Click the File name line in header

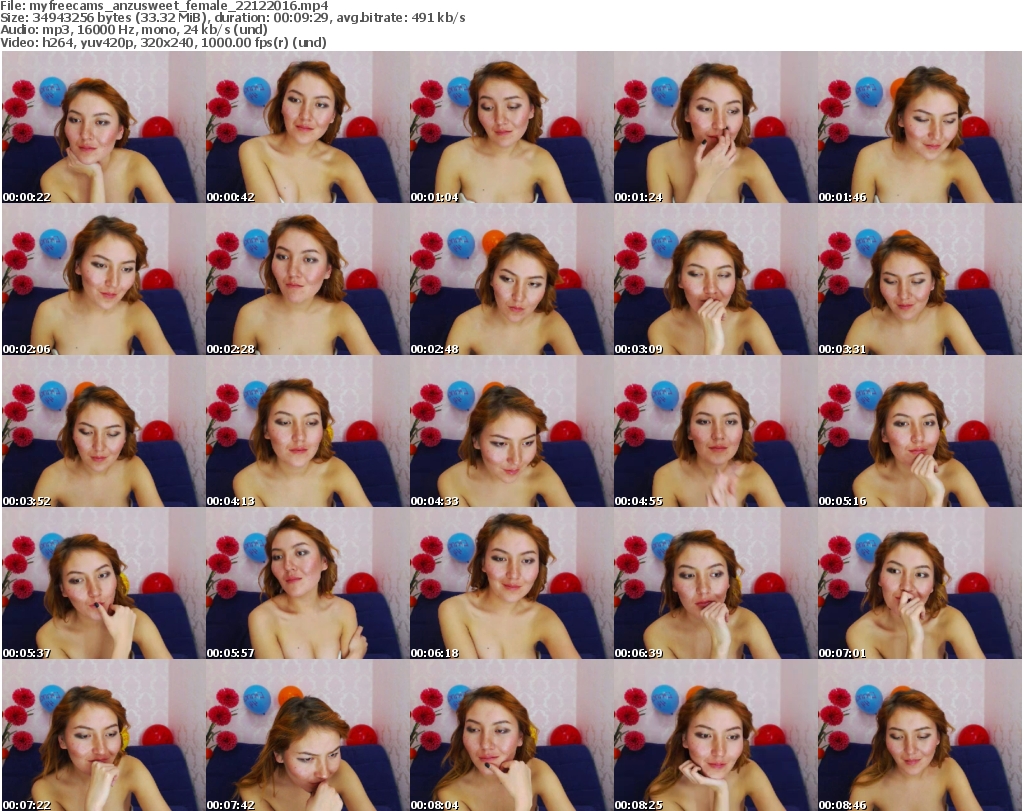[x=164, y=6]
